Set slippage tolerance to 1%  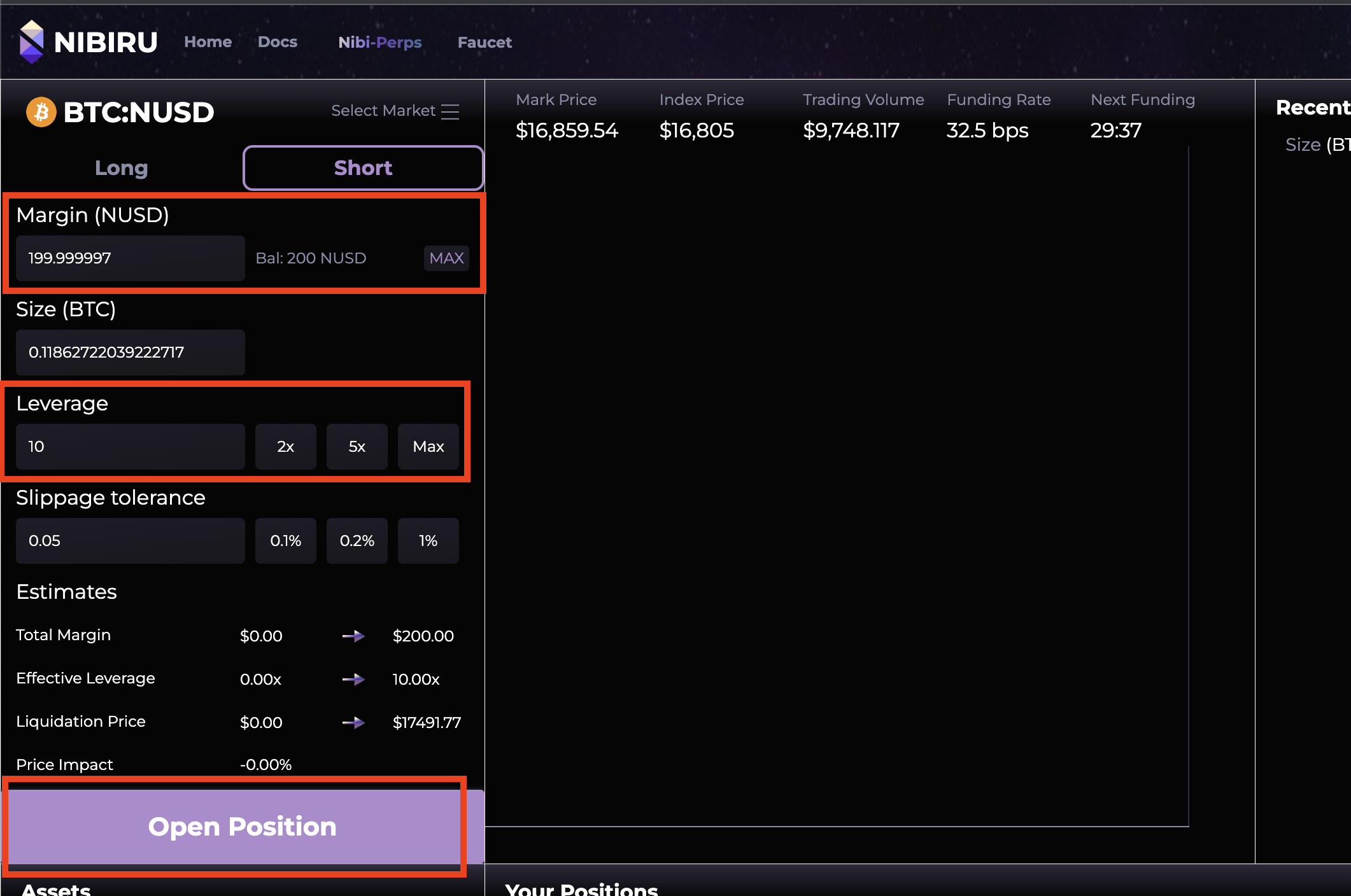tap(428, 541)
